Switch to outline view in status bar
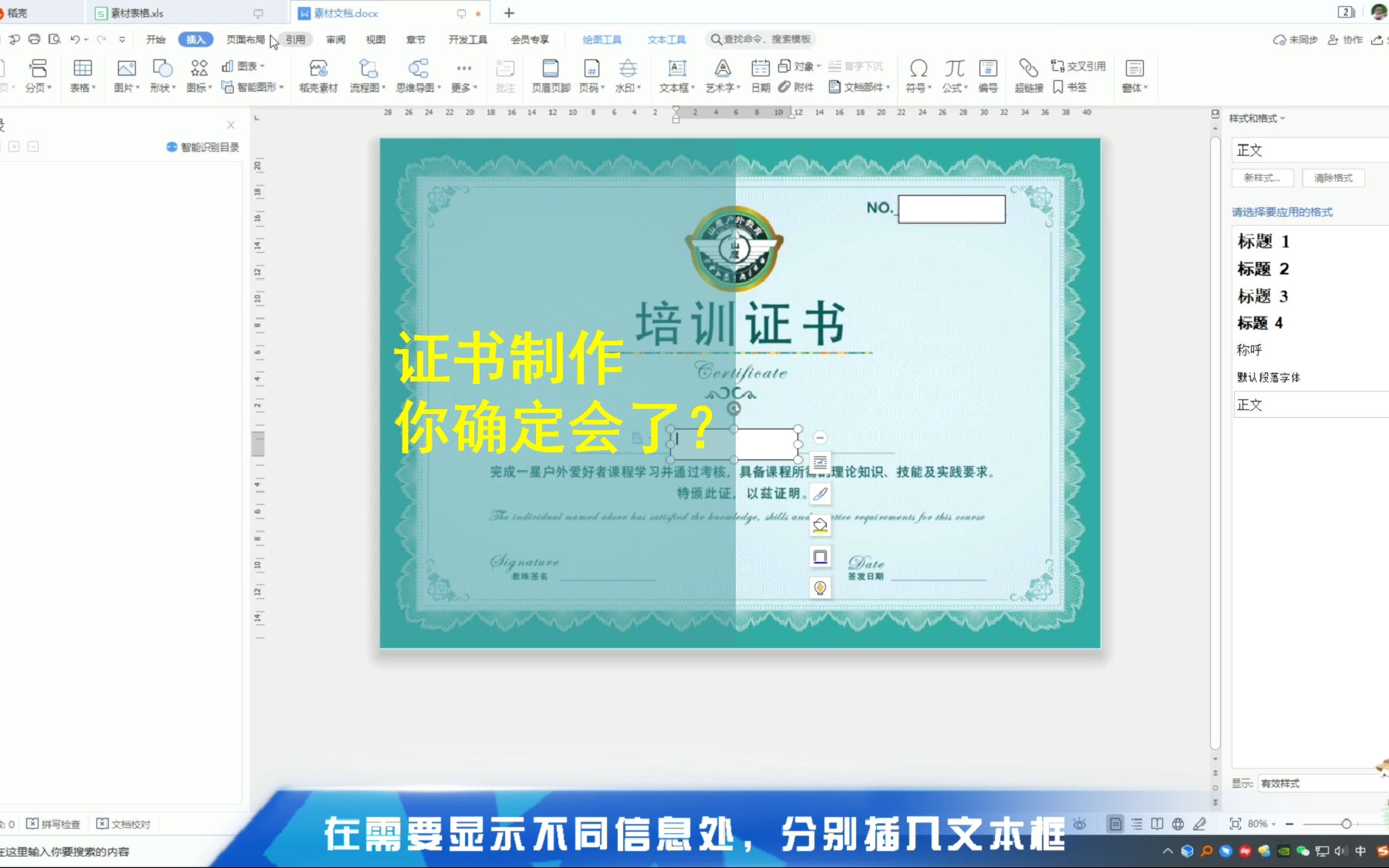1389x868 pixels. point(1137,824)
